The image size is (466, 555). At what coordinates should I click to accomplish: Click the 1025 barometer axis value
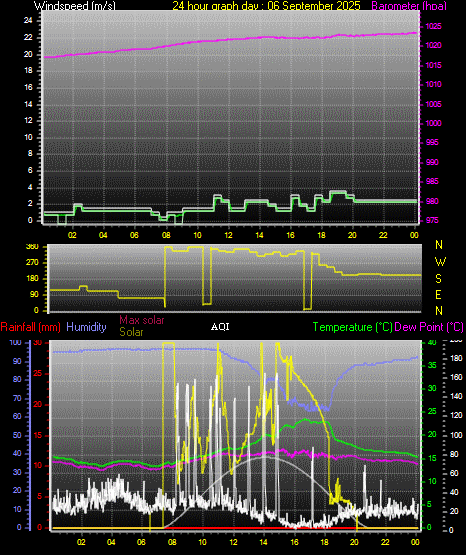433,27
